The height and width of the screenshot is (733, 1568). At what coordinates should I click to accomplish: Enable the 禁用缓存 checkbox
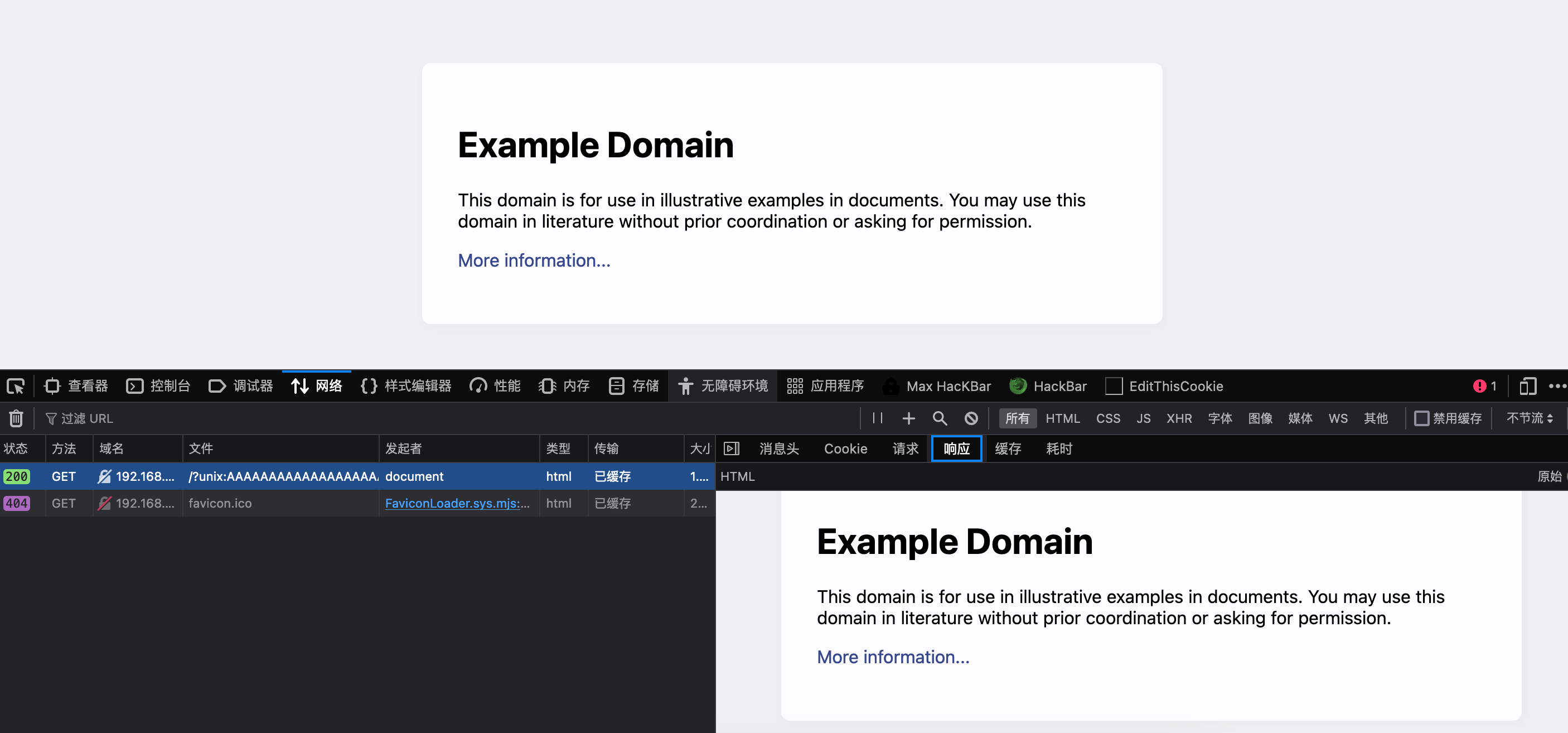click(x=1421, y=418)
